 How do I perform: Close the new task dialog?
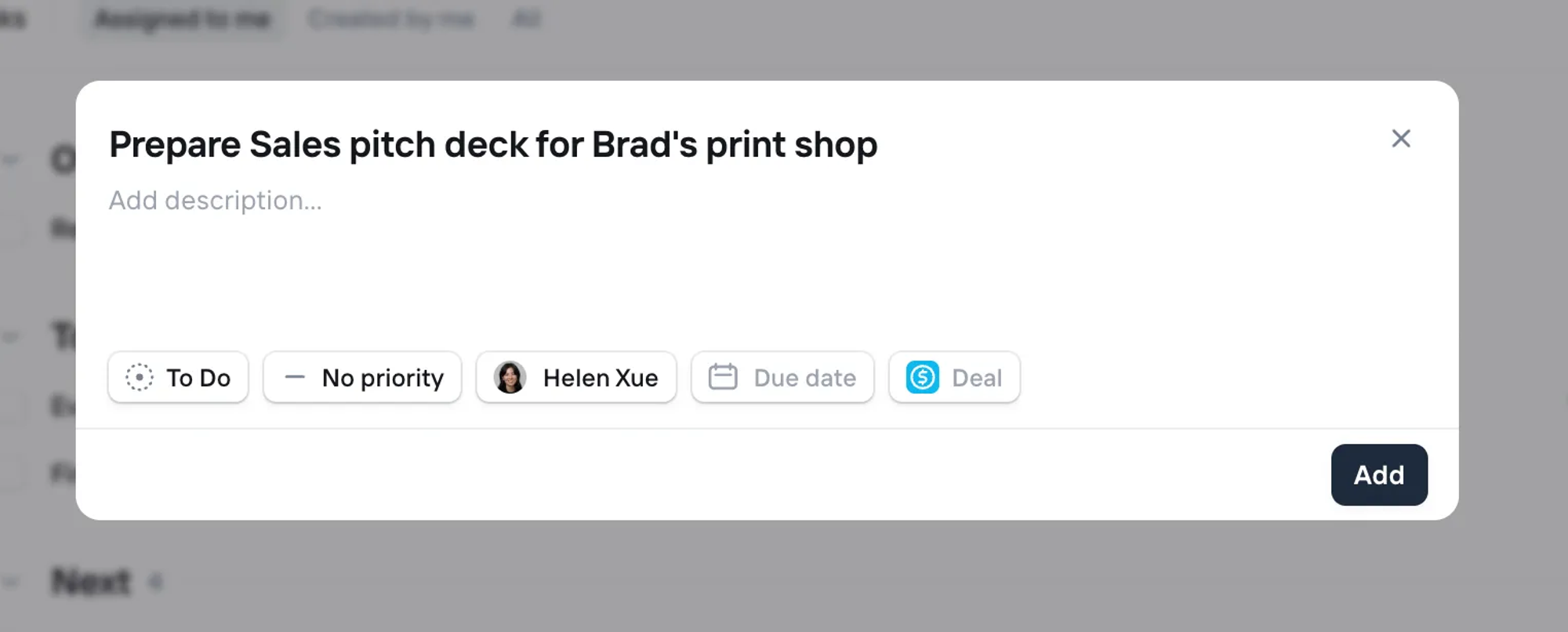1401,139
